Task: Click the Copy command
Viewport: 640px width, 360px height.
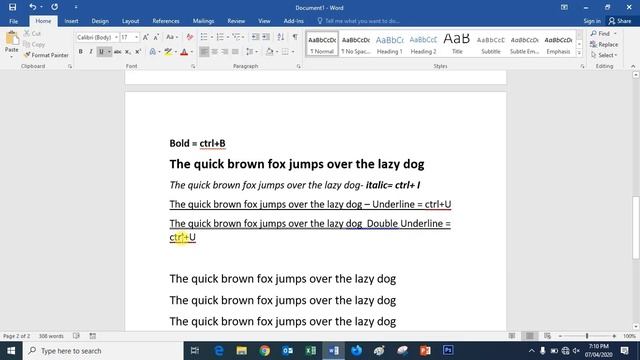Action: pos(34,44)
